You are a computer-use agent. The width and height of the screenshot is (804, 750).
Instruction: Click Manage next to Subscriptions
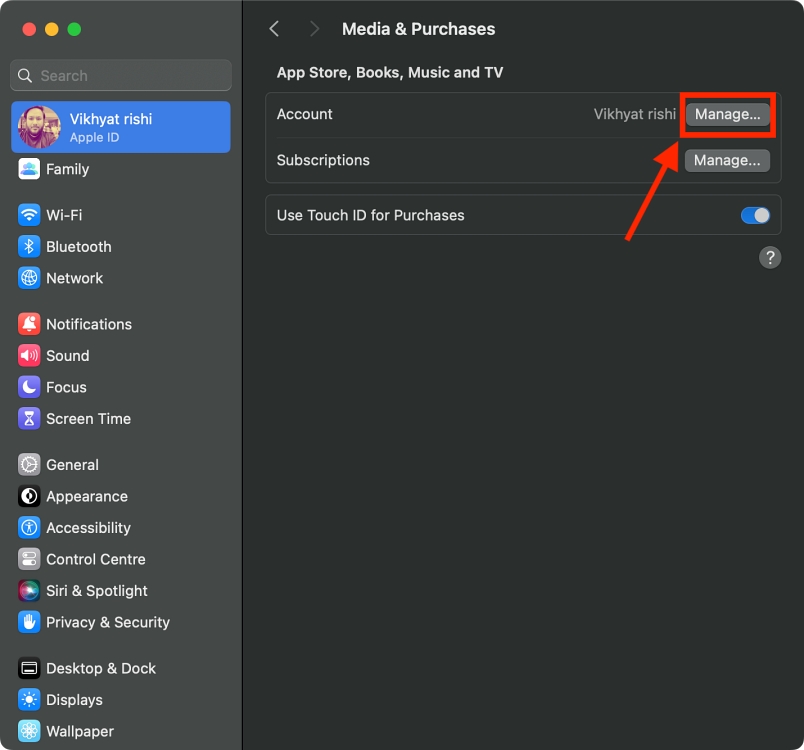[727, 160]
